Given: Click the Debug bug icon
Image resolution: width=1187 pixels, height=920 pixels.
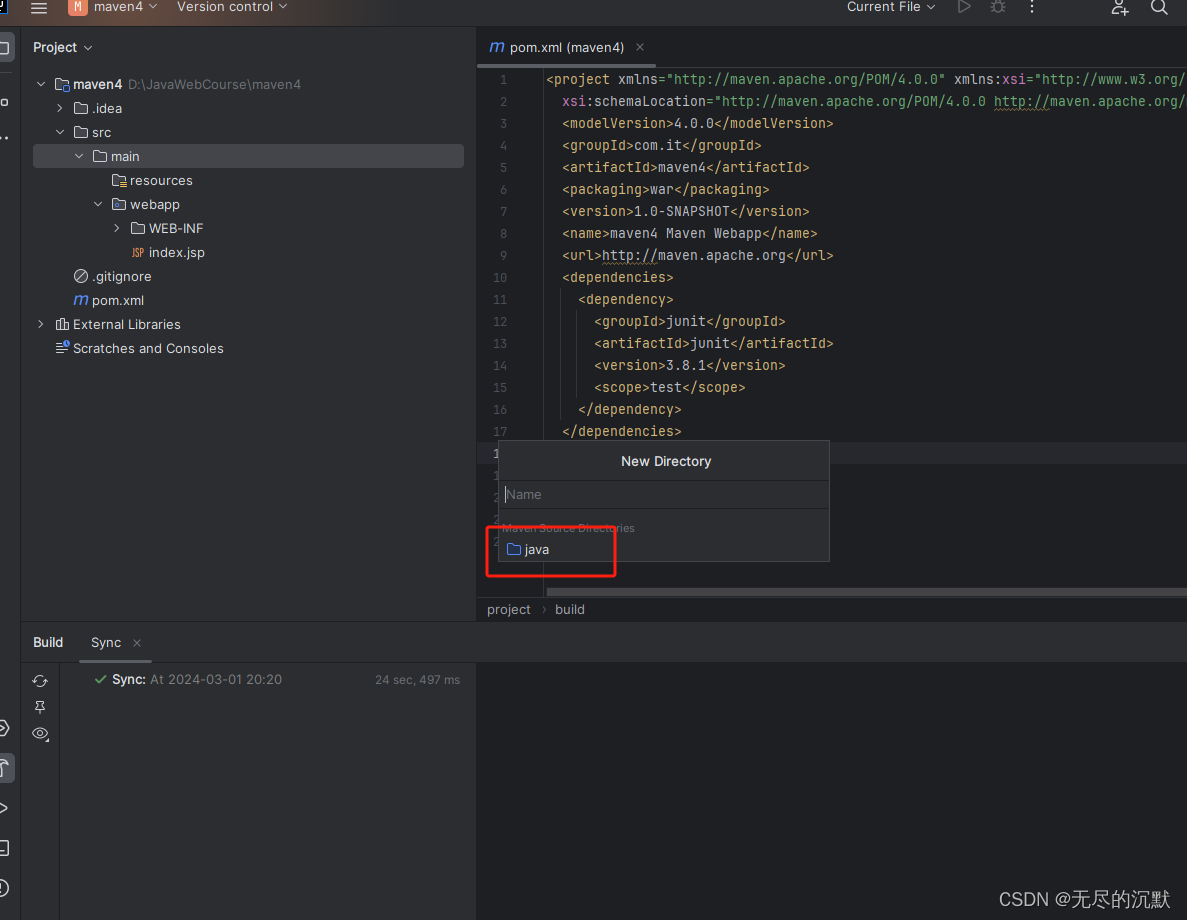Looking at the screenshot, I should 998,7.
